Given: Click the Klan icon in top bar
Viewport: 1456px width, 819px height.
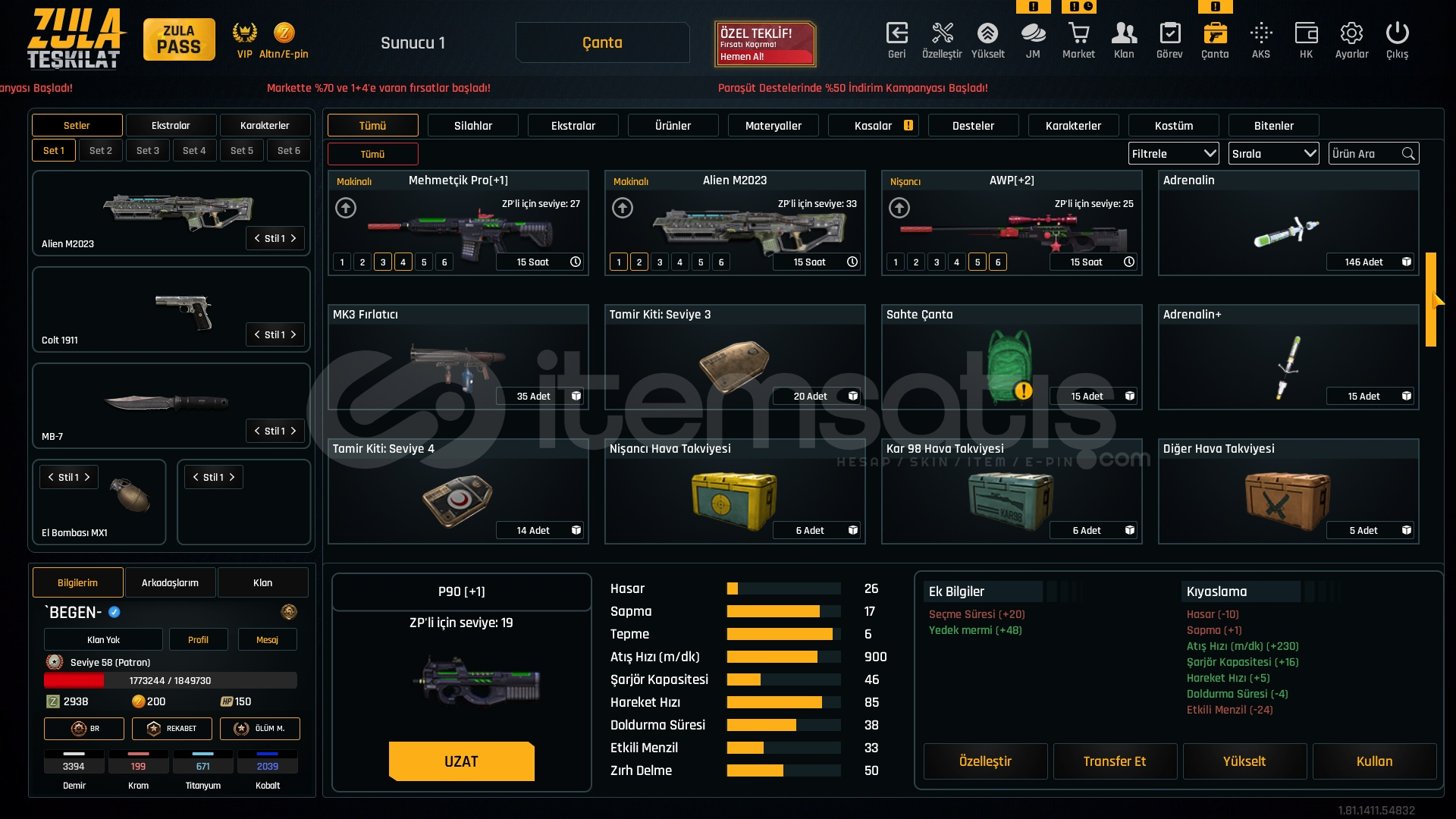Looking at the screenshot, I should pyautogui.click(x=1124, y=34).
